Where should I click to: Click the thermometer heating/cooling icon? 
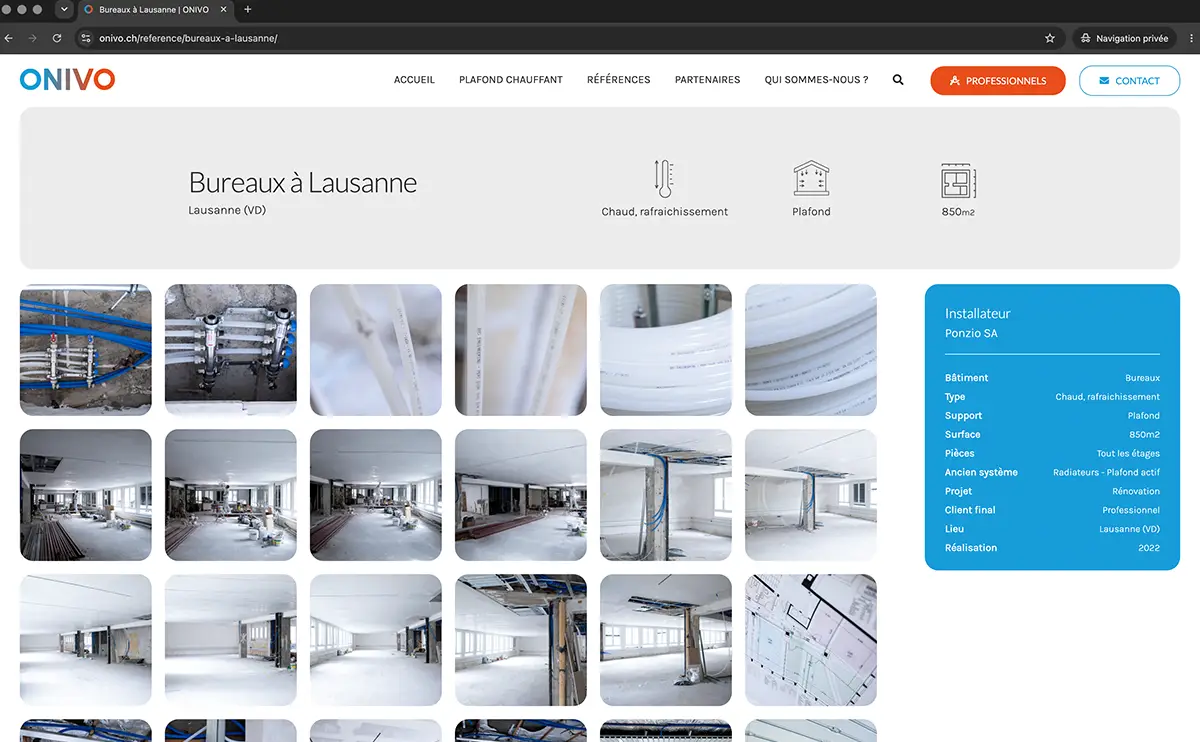664,179
